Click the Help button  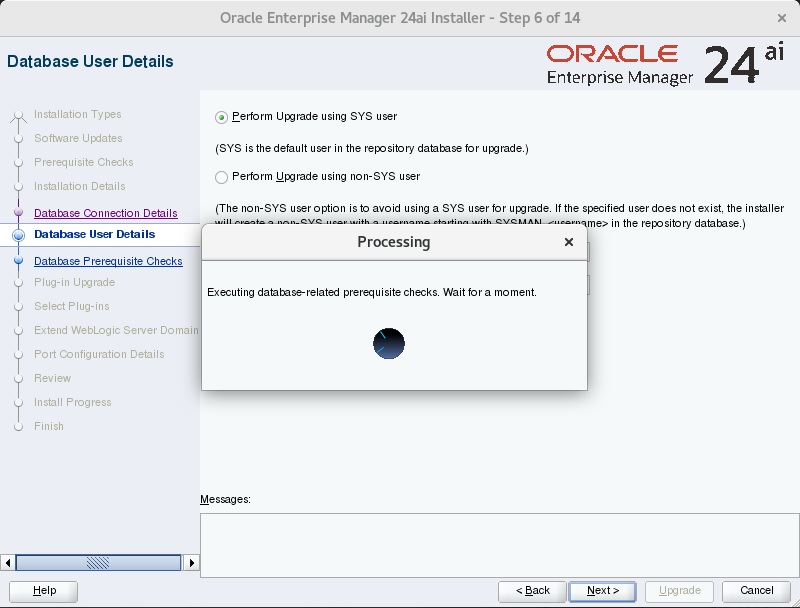coord(45,590)
